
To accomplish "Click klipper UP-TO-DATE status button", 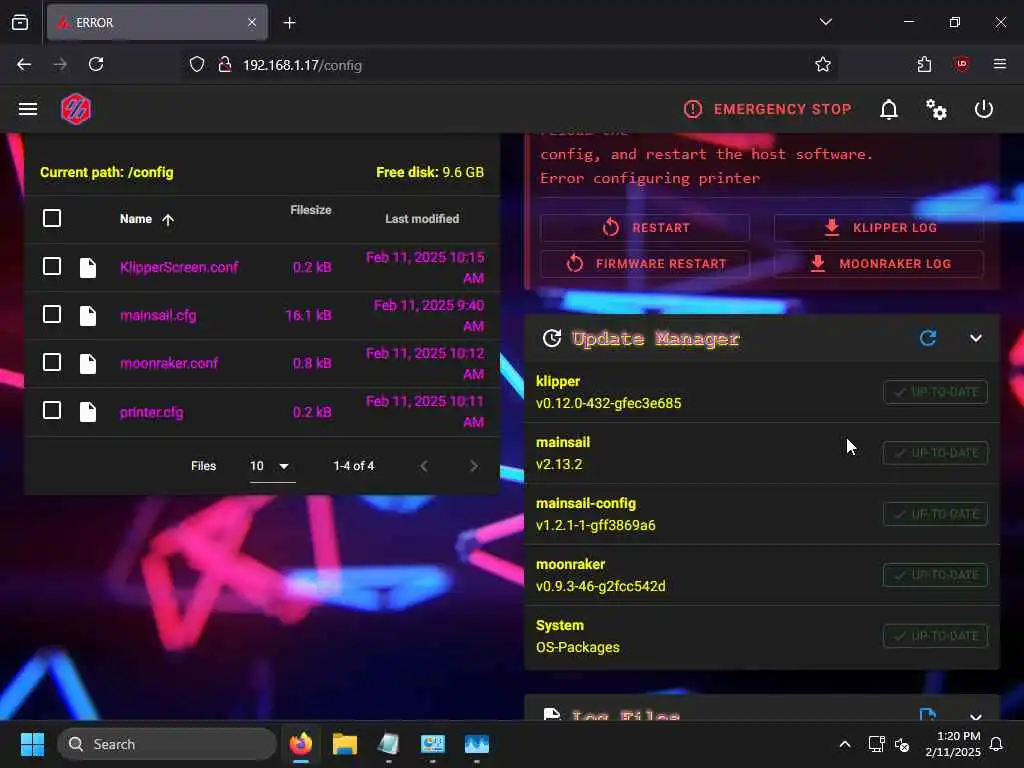I will (x=935, y=392).
